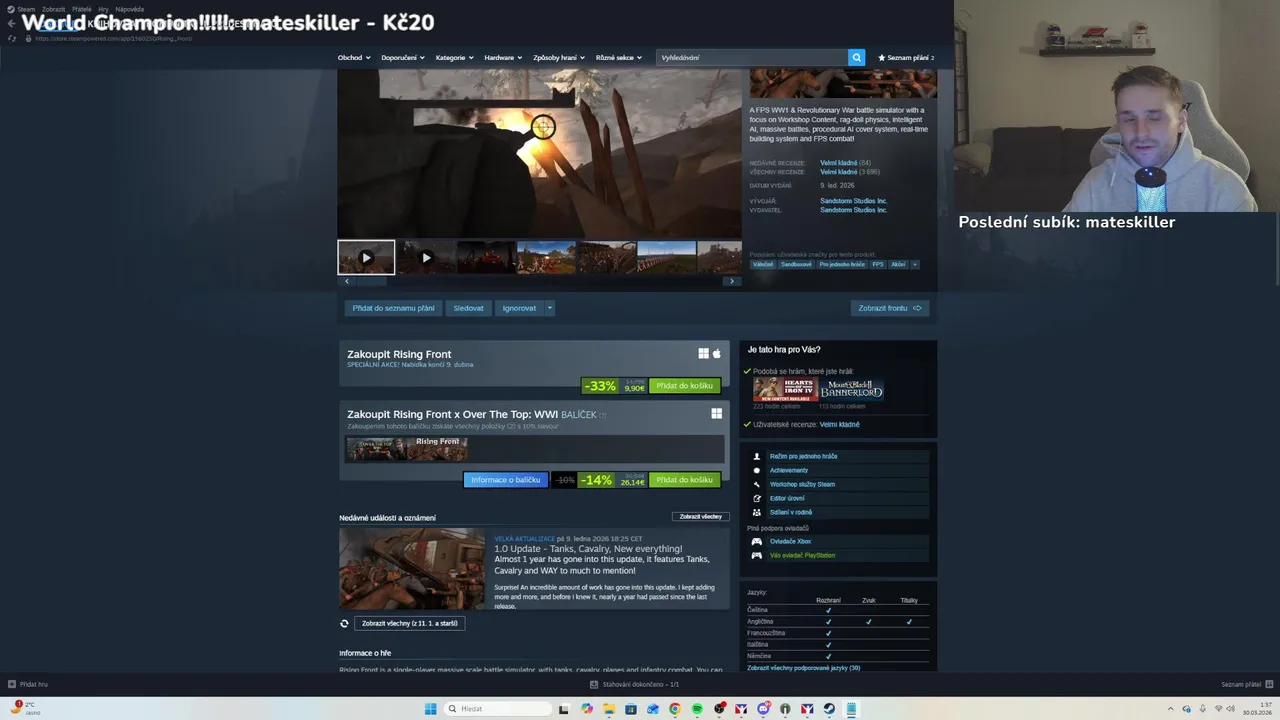The width and height of the screenshot is (1280, 720).
Task: Show hidden tray icons chevron
Action: coord(1172,709)
